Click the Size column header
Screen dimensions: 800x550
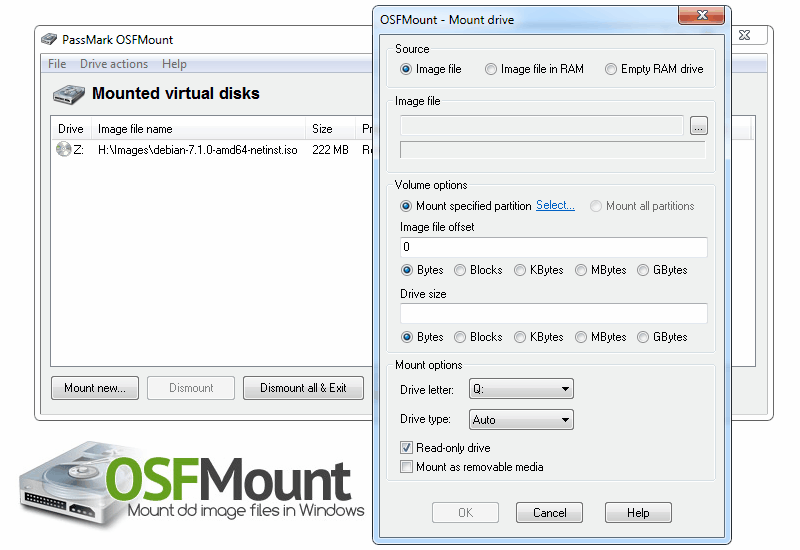coord(330,129)
